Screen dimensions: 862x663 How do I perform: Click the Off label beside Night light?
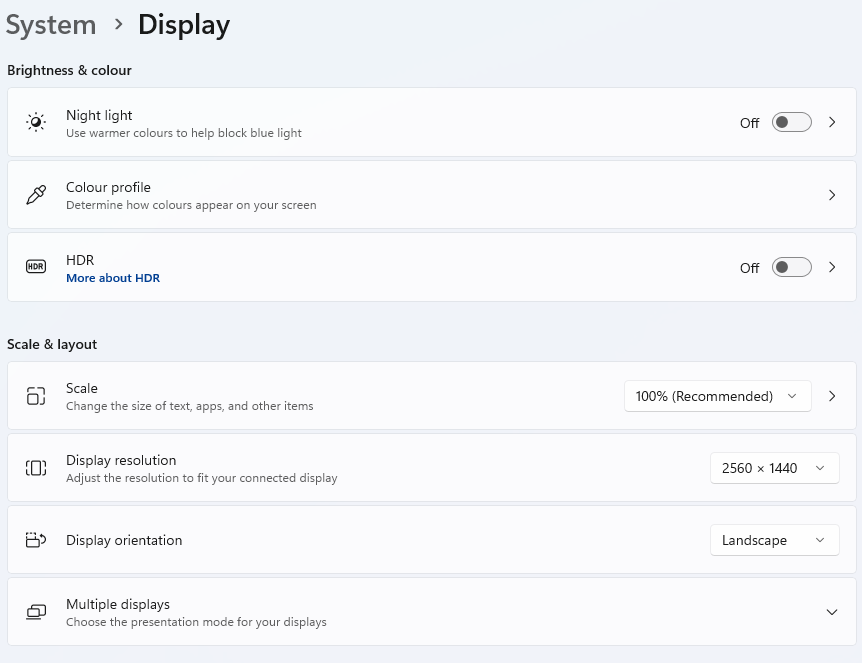point(749,123)
